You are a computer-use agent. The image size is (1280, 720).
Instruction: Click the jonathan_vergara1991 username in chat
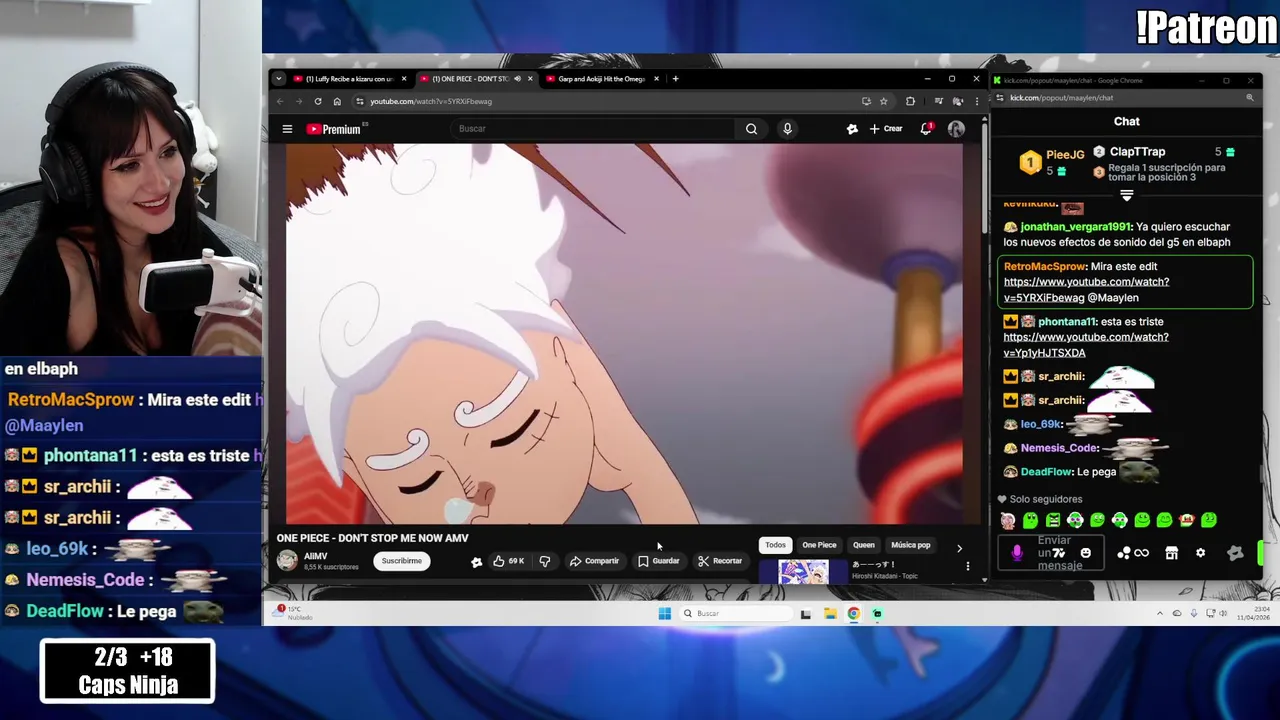(x=1075, y=227)
